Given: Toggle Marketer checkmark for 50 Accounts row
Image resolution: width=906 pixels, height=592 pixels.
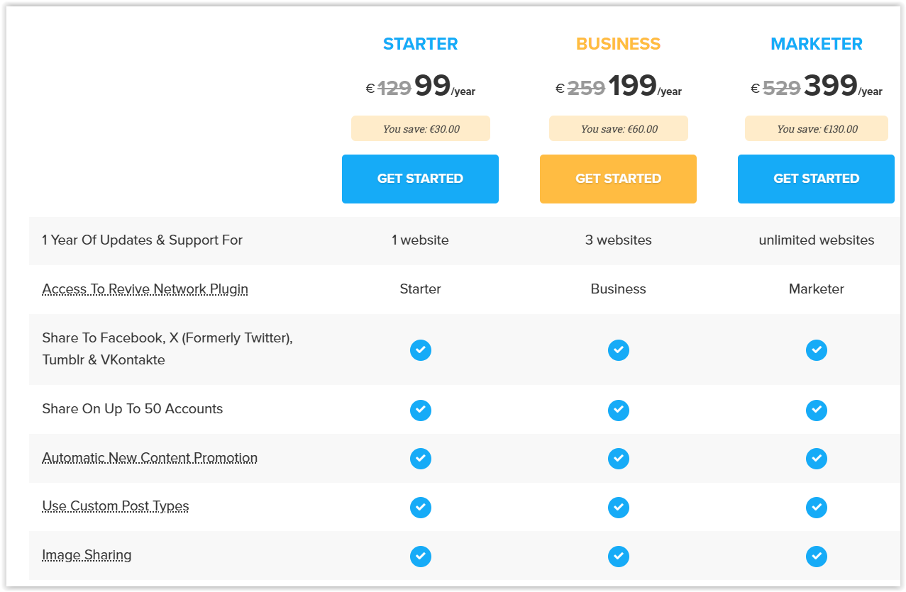Looking at the screenshot, I should coord(816,410).
